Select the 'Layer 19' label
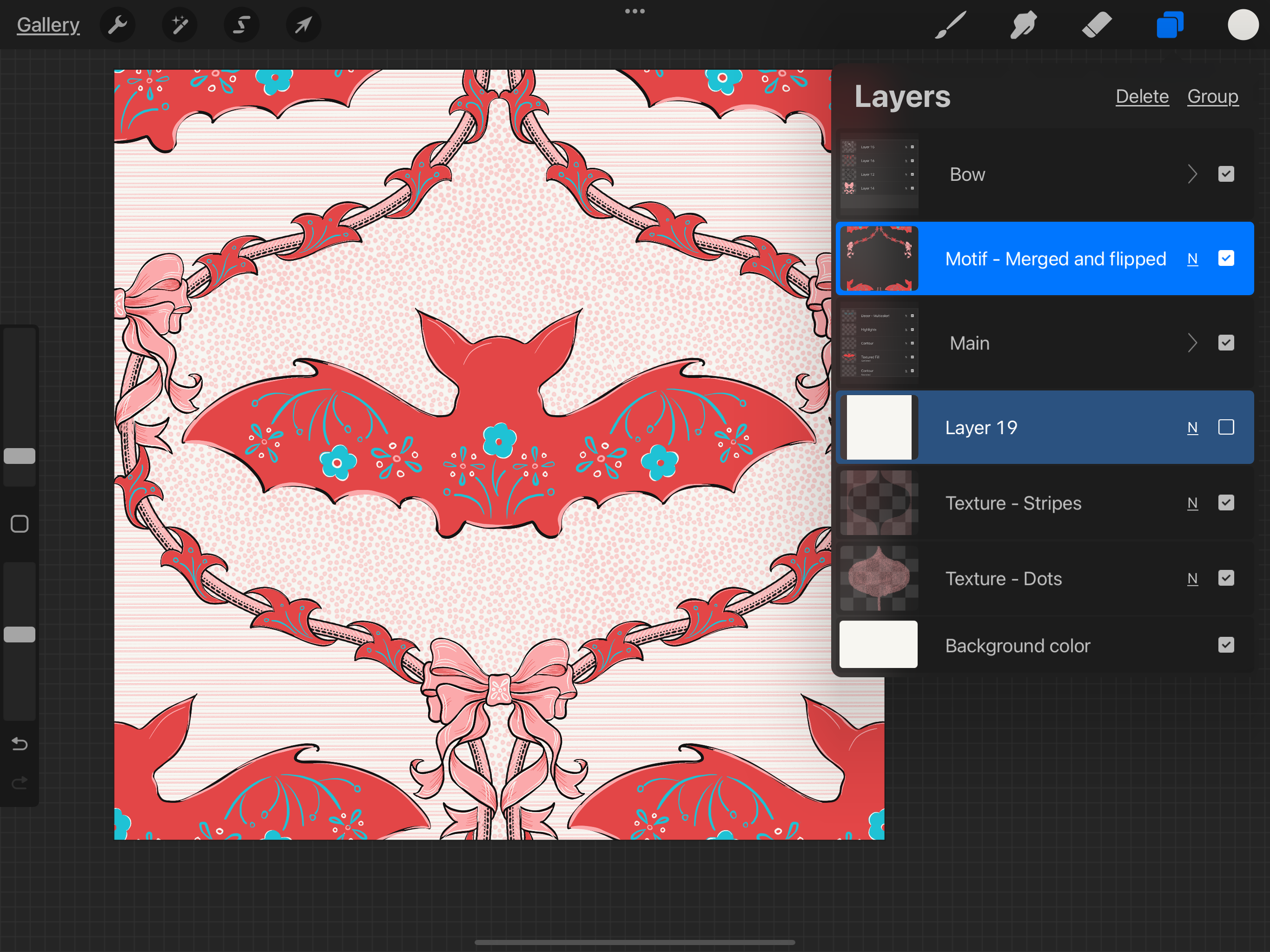Image resolution: width=1270 pixels, height=952 pixels. pos(981,428)
